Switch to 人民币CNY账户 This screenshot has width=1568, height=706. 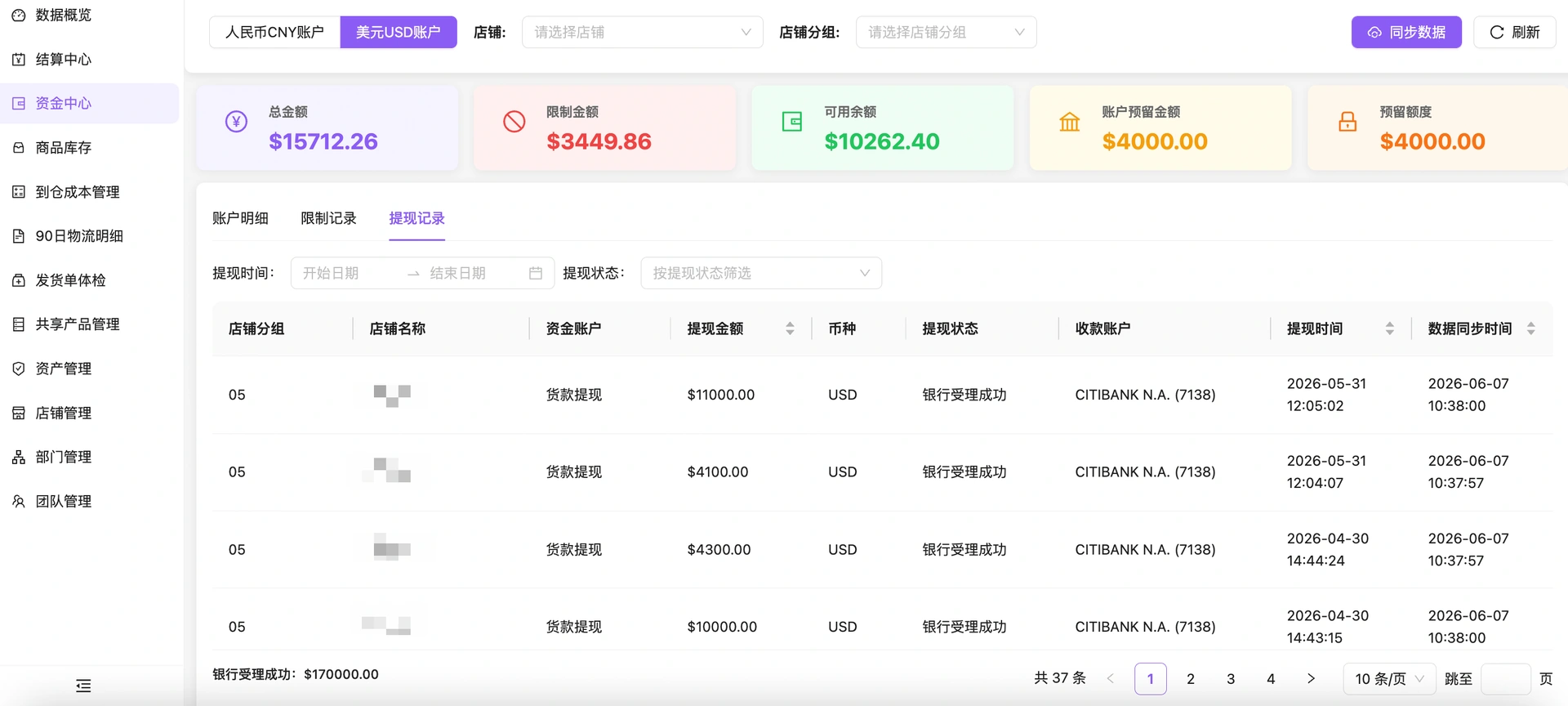coord(274,32)
